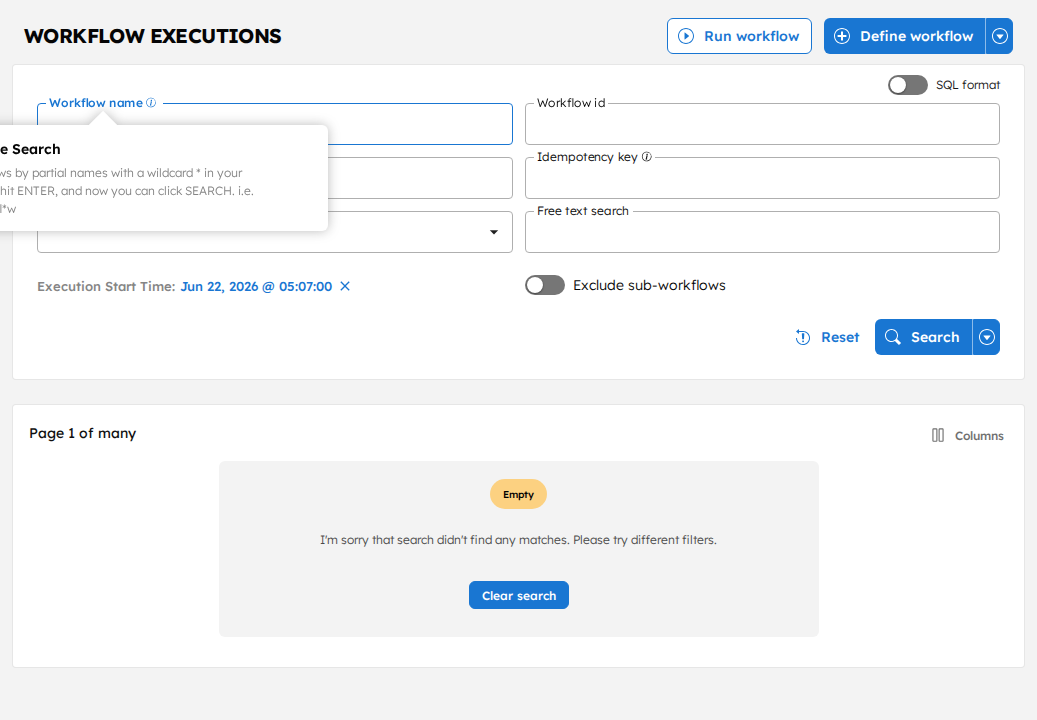The width and height of the screenshot is (1037, 720).
Task: Clear the Execution Start Time filter
Action: [x=345, y=286]
